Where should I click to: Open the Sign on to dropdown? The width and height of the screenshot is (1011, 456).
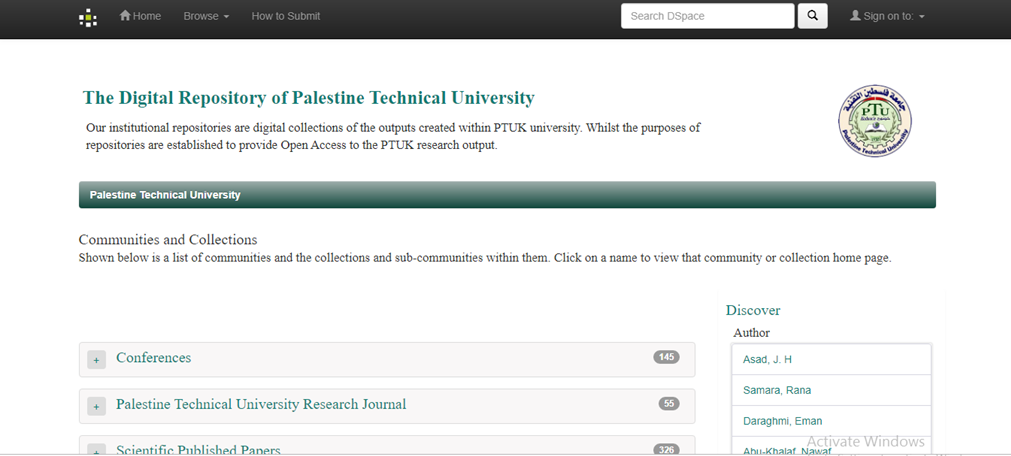(x=887, y=16)
